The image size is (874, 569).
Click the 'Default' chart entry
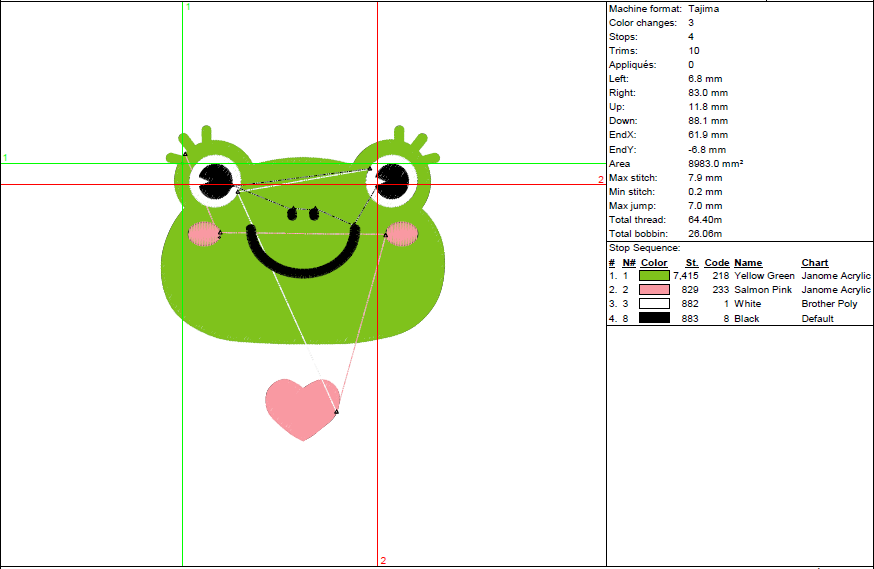click(818, 319)
